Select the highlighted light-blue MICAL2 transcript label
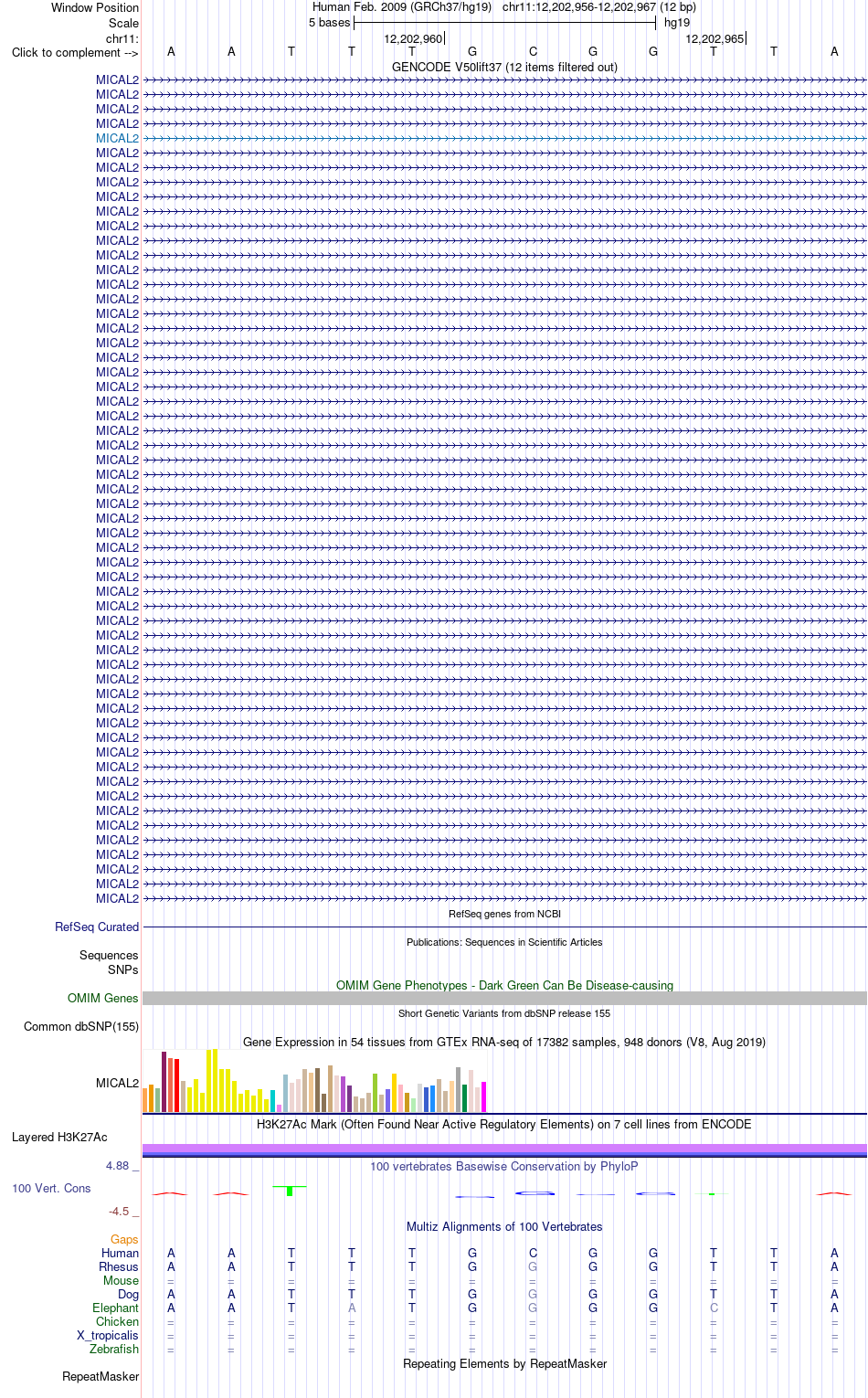The width and height of the screenshot is (868, 1398). click(x=118, y=138)
